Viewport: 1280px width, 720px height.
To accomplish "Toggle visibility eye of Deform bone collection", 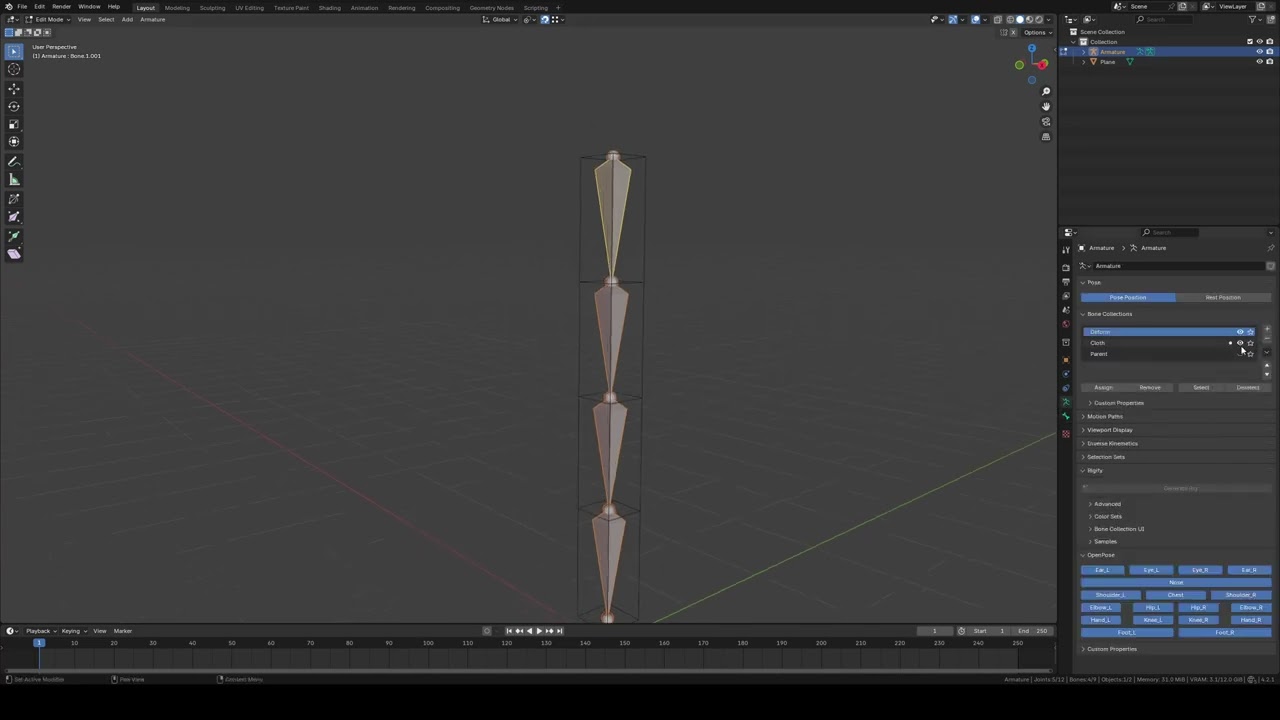I will [x=1240, y=332].
